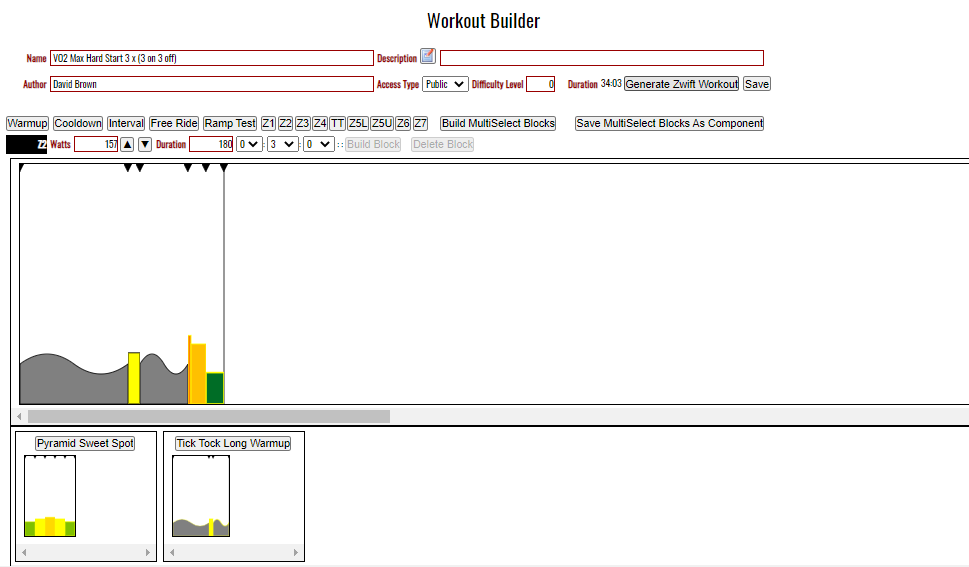
Task: Increase watts with up arrow button
Action: tap(127, 144)
